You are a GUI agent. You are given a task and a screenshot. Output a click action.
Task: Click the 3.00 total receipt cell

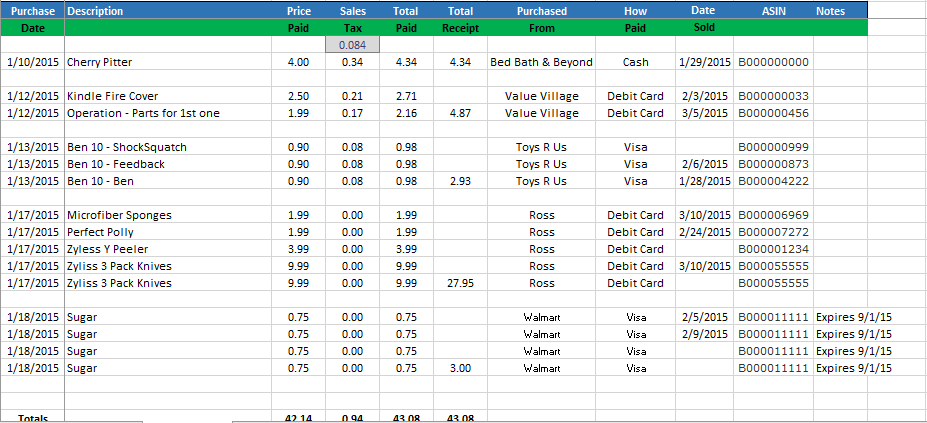point(461,368)
